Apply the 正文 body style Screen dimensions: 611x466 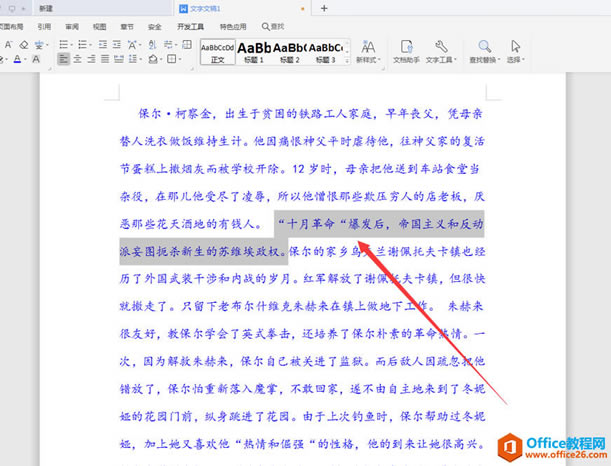click(217, 52)
